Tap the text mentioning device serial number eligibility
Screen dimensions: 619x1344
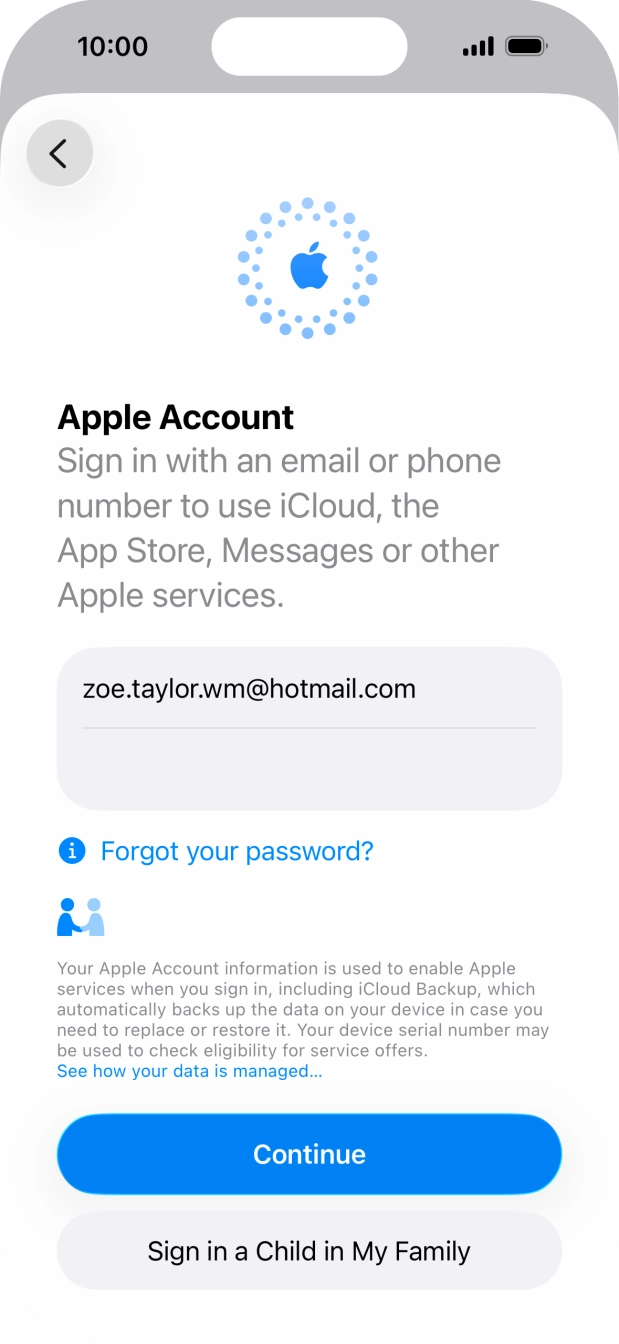(x=303, y=1041)
